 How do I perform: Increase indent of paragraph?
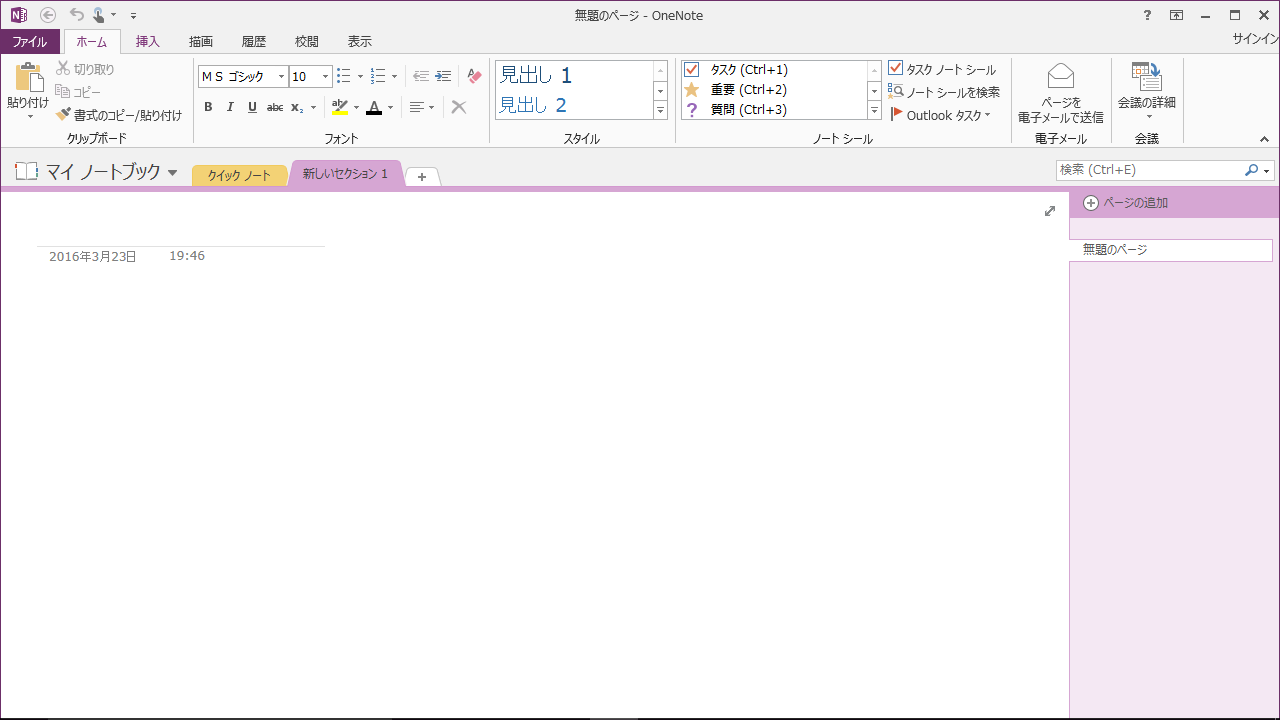443,76
